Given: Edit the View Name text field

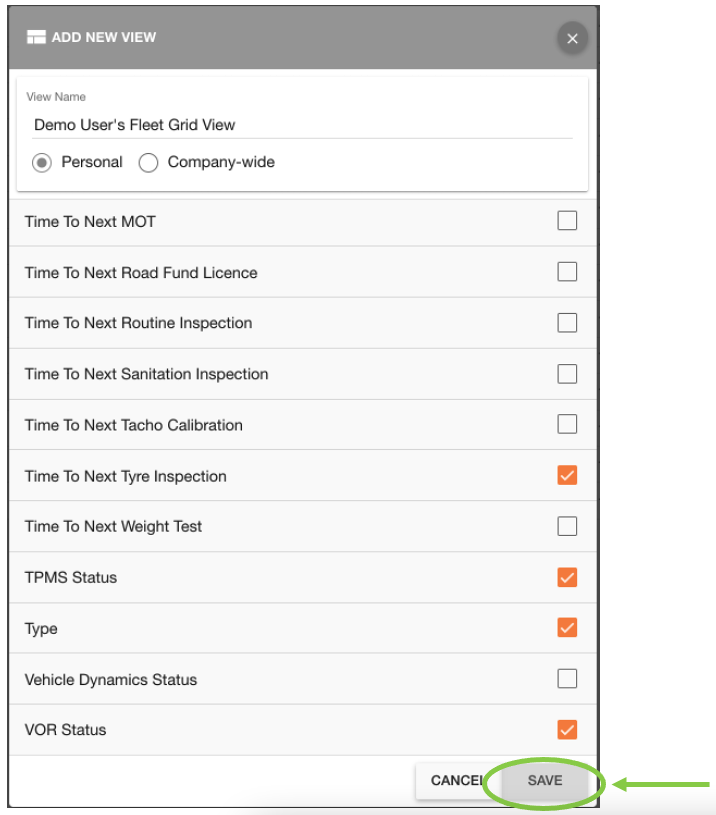Looking at the screenshot, I should [x=300, y=125].
